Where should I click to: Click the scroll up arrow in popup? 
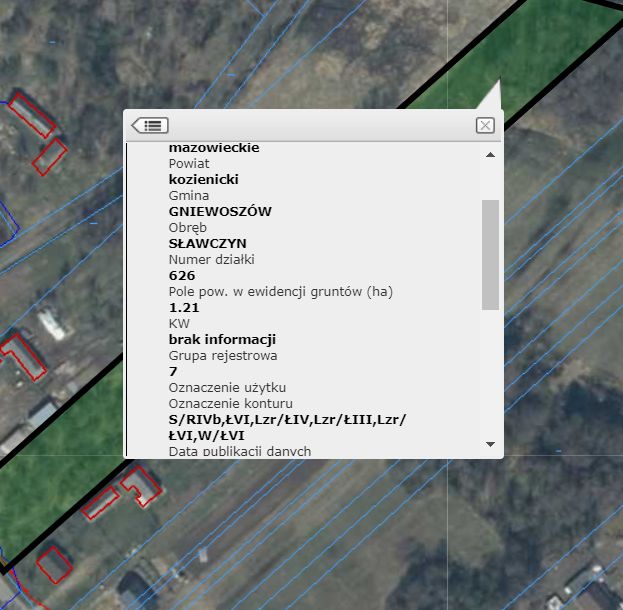490,155
